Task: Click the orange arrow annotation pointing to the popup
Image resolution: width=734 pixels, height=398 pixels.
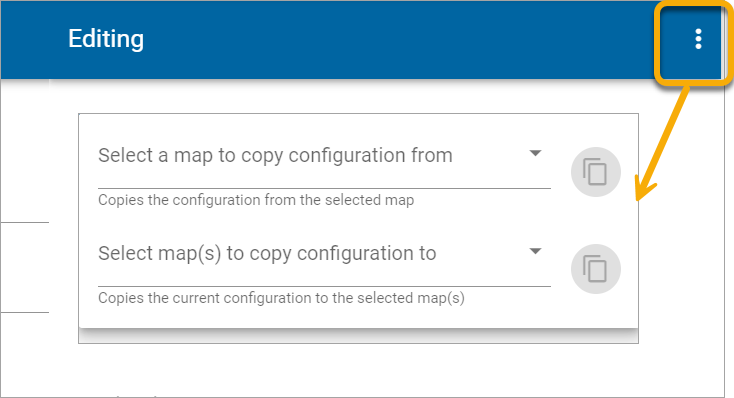Action: point(660,142)
